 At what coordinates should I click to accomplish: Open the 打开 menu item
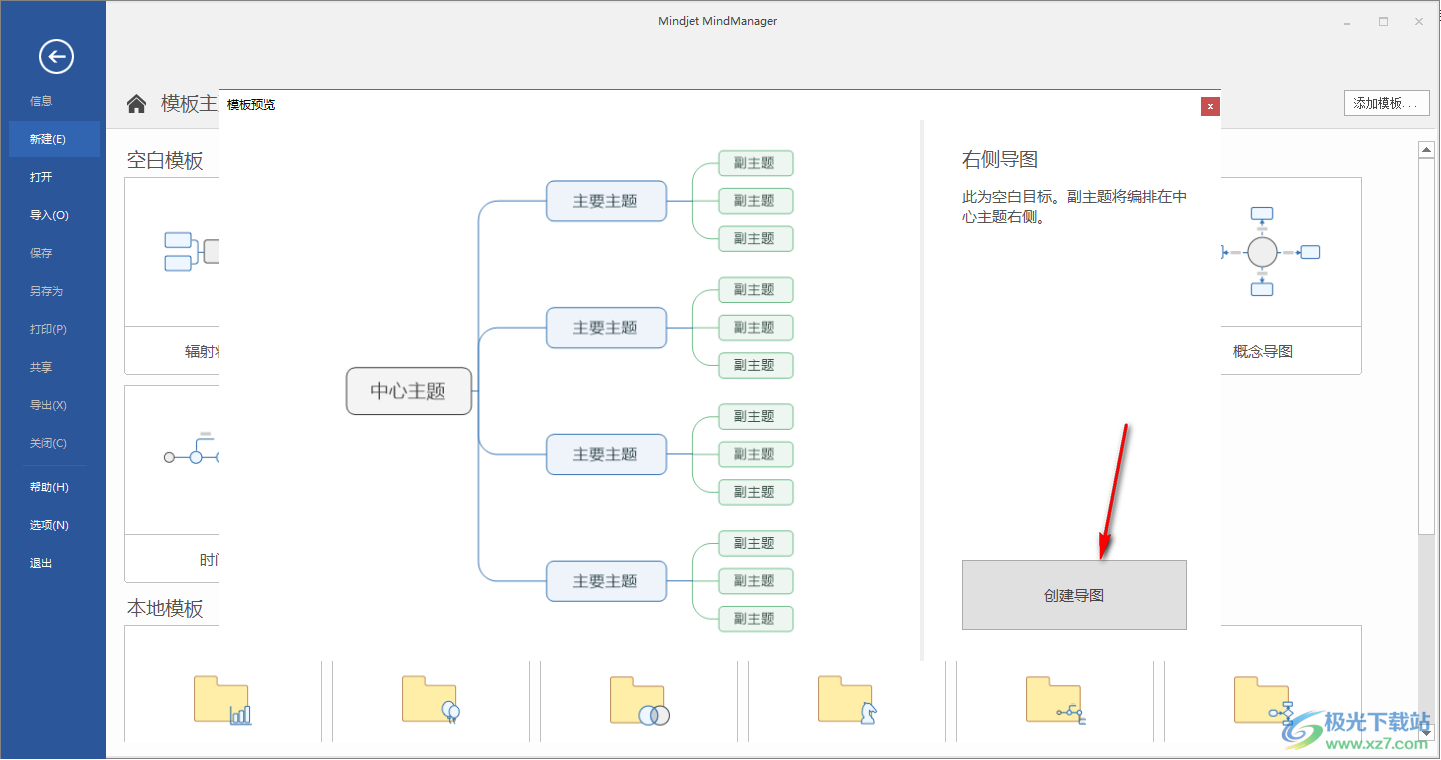tap(41, 177)
